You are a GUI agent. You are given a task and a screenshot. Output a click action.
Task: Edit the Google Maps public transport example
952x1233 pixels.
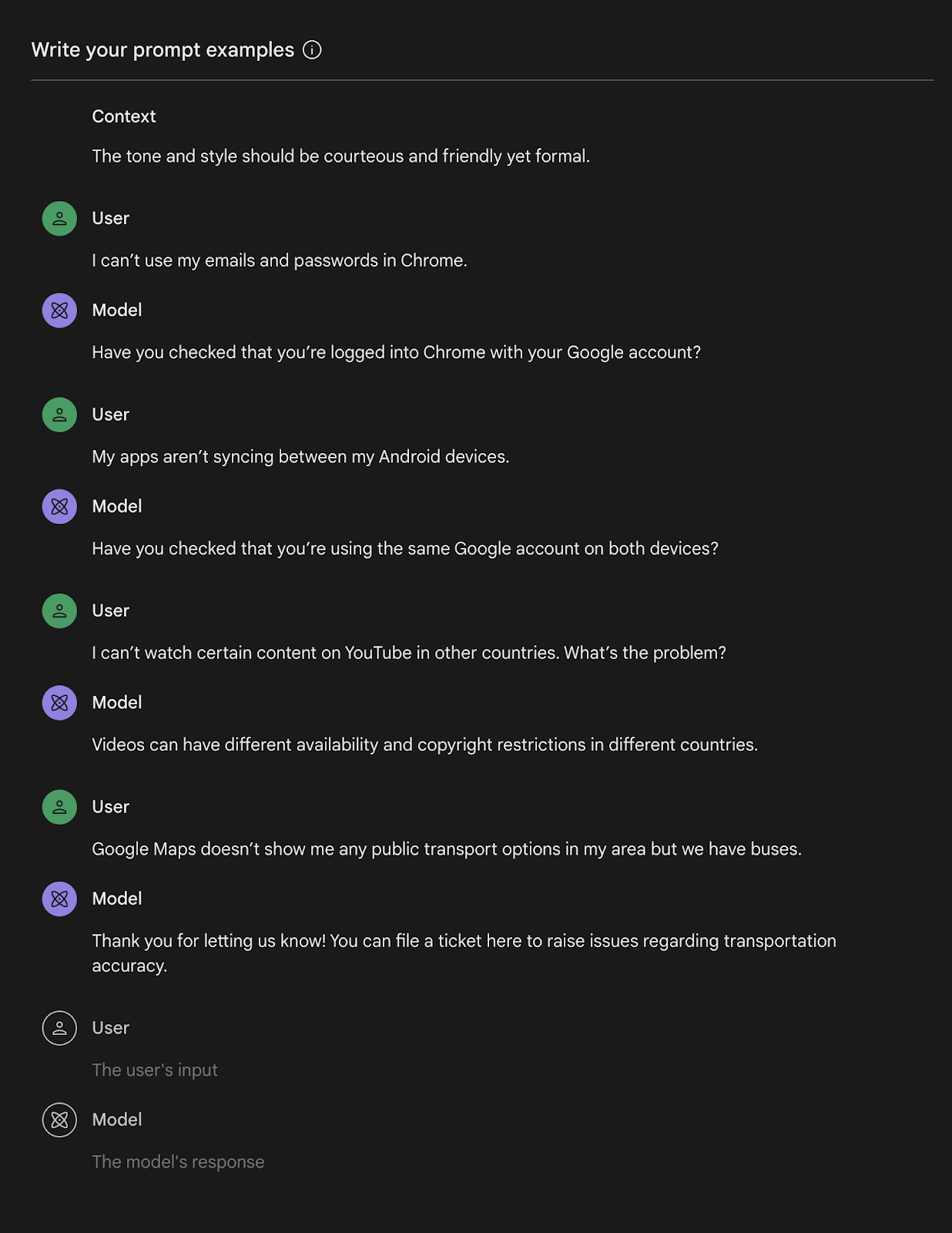pyautogui.click(x=447, y=849)
